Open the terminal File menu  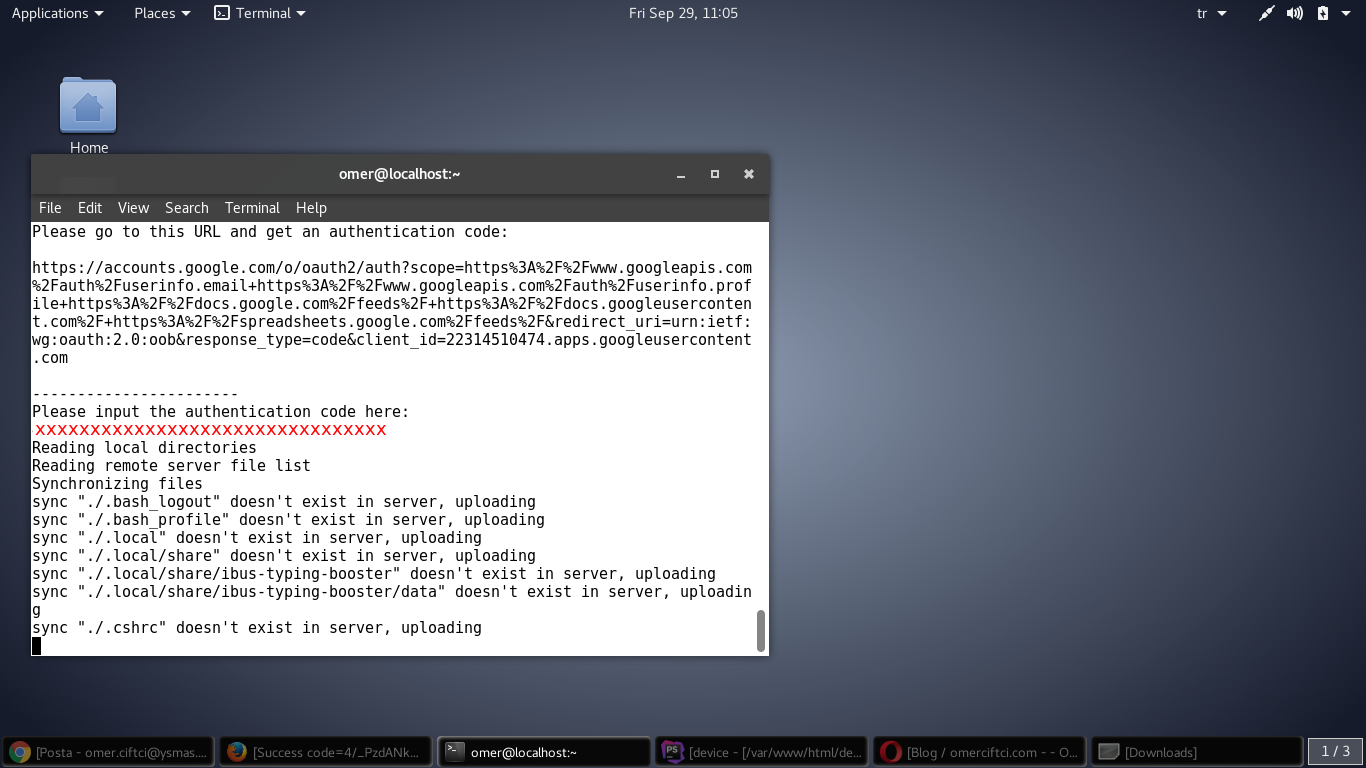tap(50, 208)
